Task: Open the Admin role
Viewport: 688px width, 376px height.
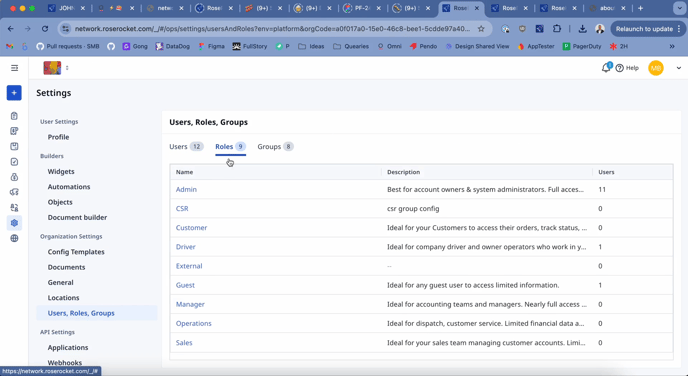Action: point(186,190)
